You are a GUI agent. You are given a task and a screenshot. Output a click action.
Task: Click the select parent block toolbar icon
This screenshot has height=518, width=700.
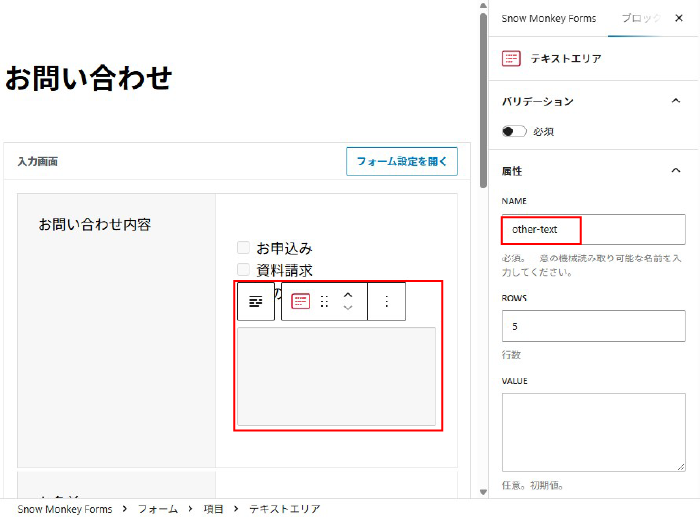256,301
